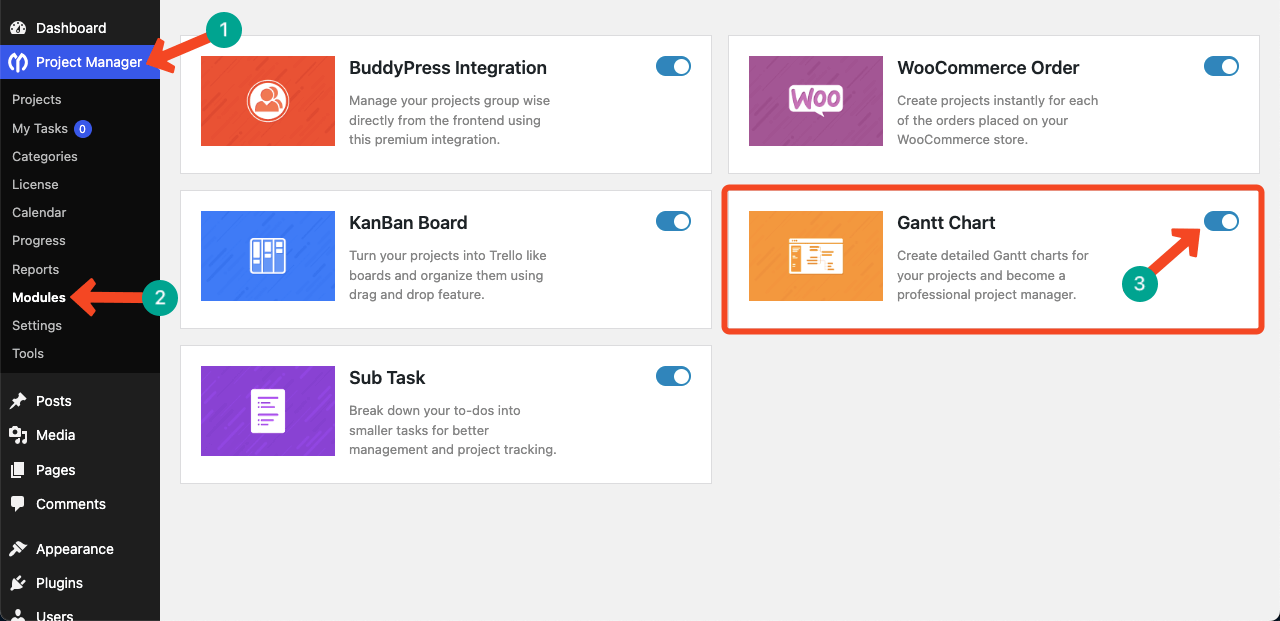1280x621 pixels.
Task: Click the Posts pin icon
Action: [x=18, y=401]
